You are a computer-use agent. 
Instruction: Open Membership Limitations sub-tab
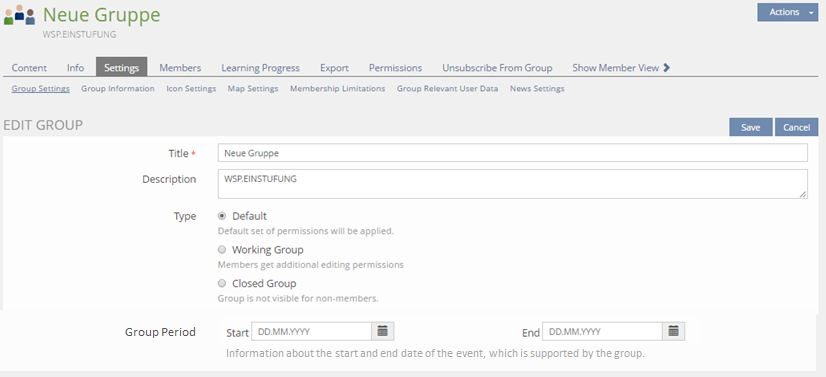point(338,88)
